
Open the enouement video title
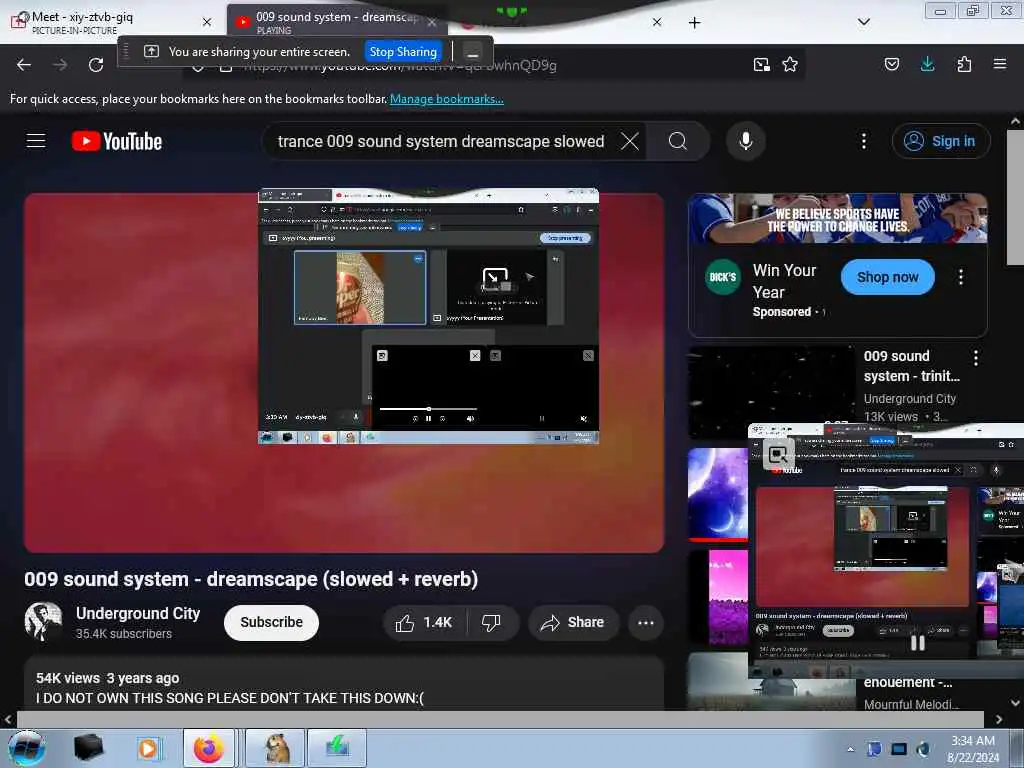[x=908, y=682]
